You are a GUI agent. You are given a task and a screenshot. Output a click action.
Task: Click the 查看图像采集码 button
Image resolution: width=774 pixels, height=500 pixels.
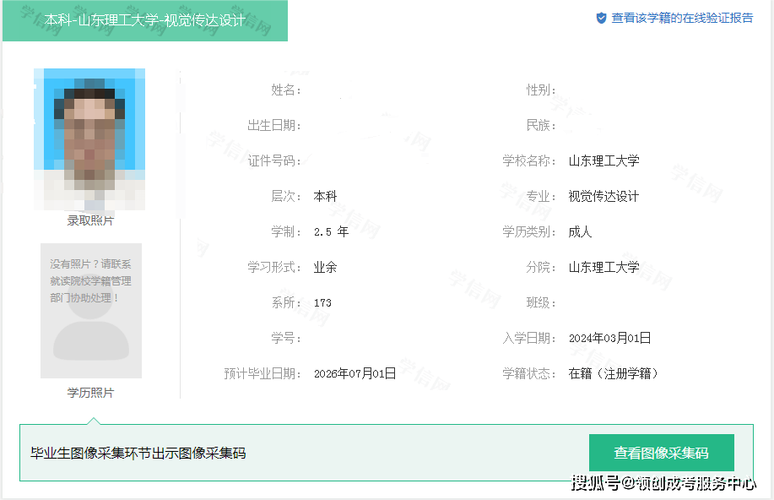(661, 453)
